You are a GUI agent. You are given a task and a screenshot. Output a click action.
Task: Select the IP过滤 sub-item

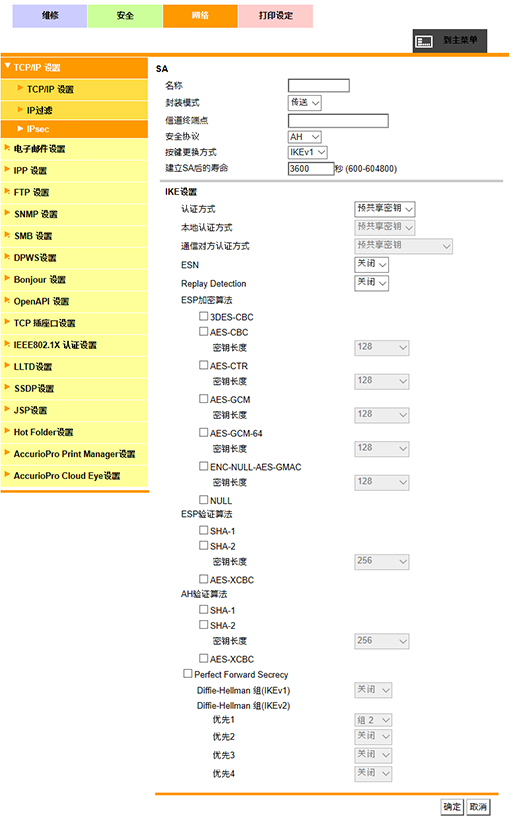tap(75, 110)
